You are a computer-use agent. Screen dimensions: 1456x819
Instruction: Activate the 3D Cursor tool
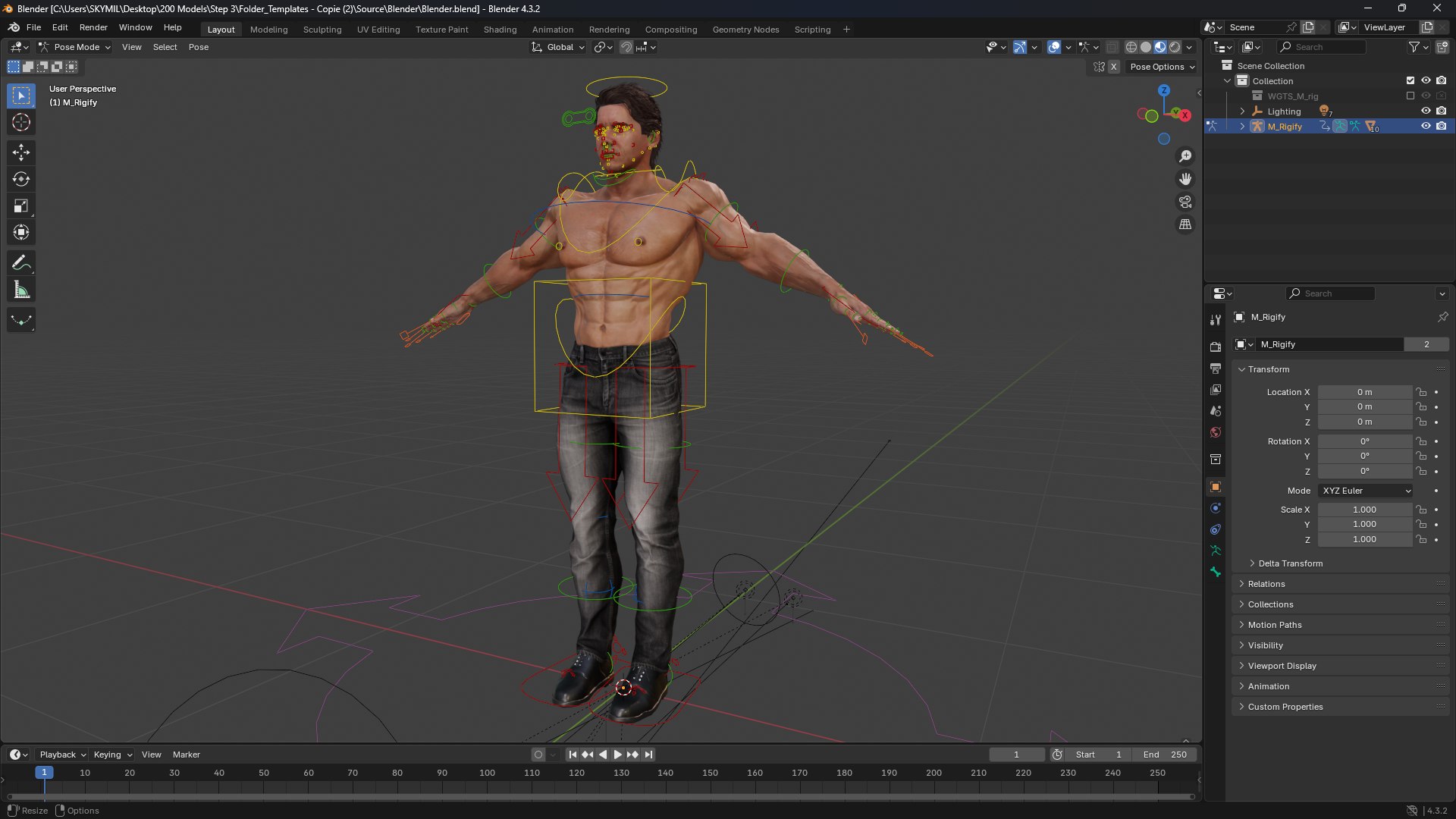click(21, 122)
